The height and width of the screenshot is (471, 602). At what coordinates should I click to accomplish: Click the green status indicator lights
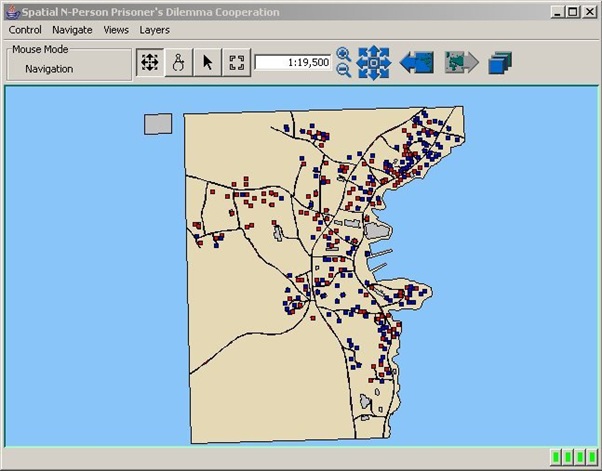[x=574, y=457]
